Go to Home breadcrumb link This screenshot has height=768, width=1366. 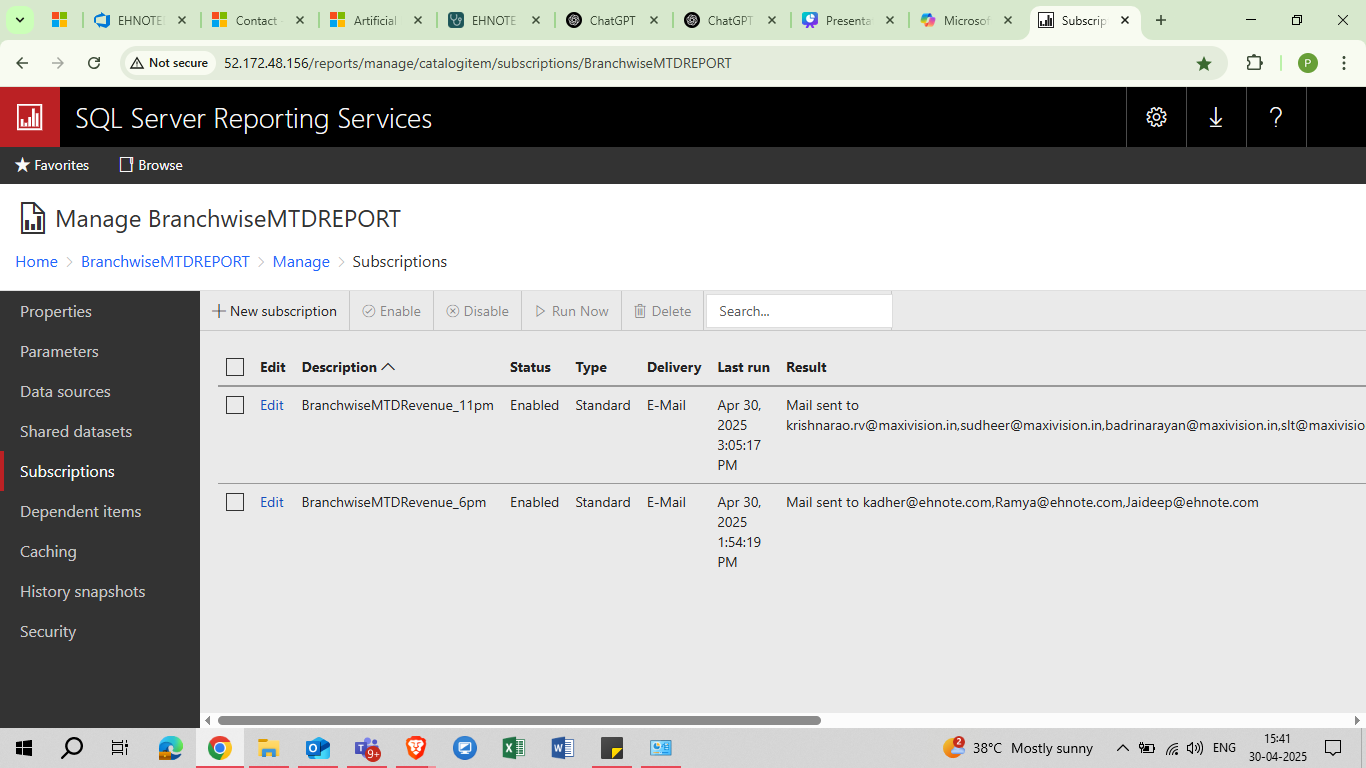36,261
